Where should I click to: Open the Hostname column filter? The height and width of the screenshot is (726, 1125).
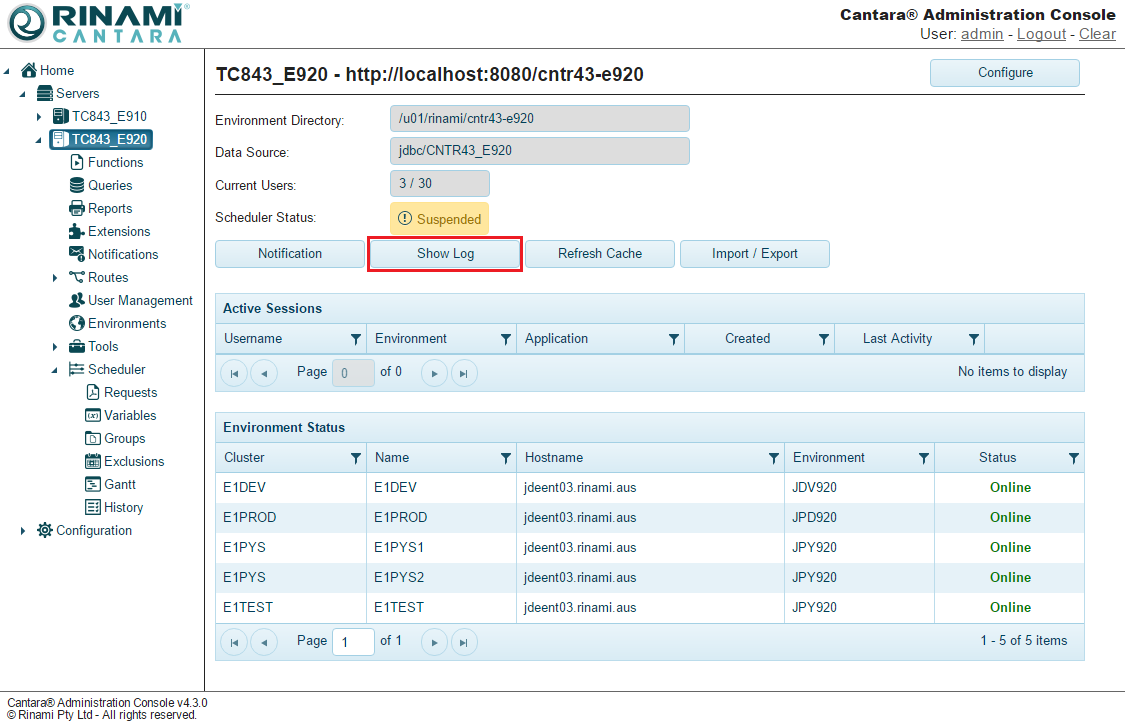point(773,458)
